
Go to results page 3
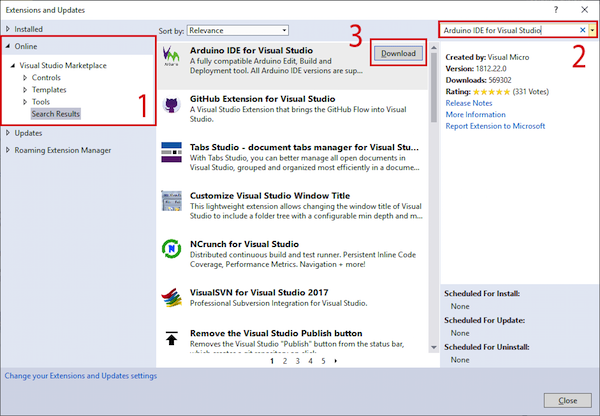pos(297,361)
